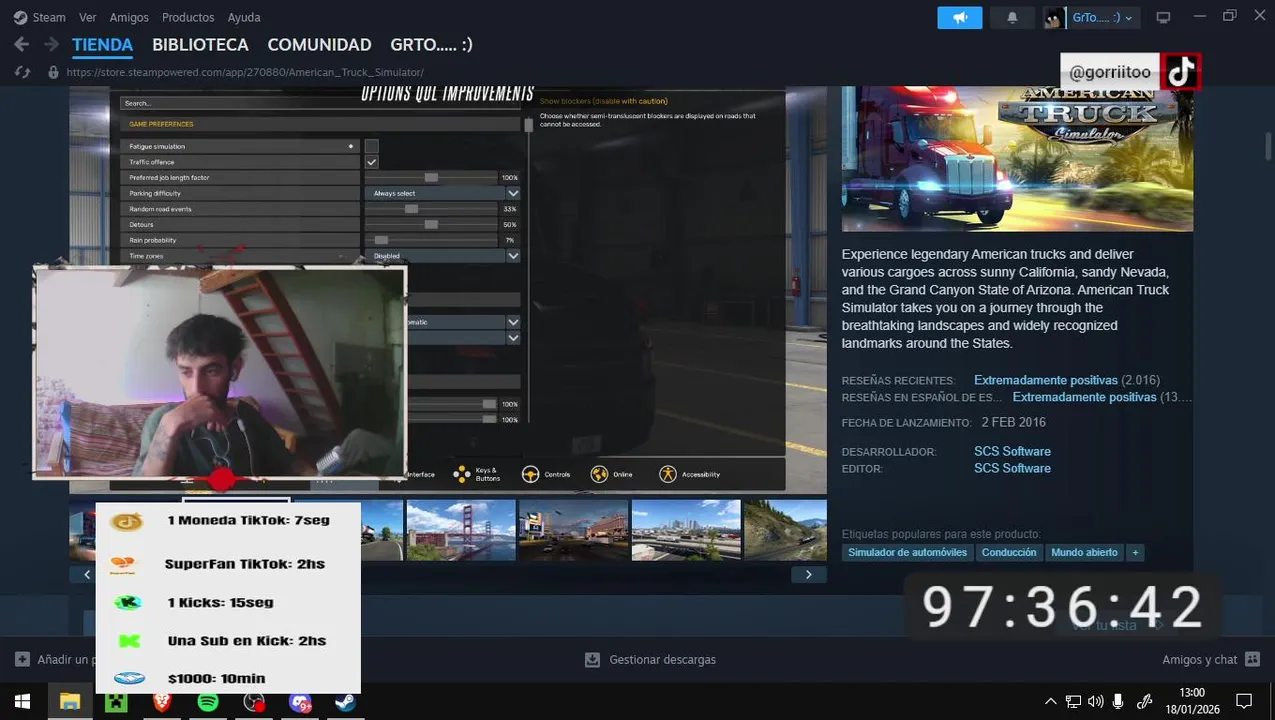The width and height of the screenshot is (1275, 720).
Task: Adjust the Rain probability slider
Action: coord(430,240)
